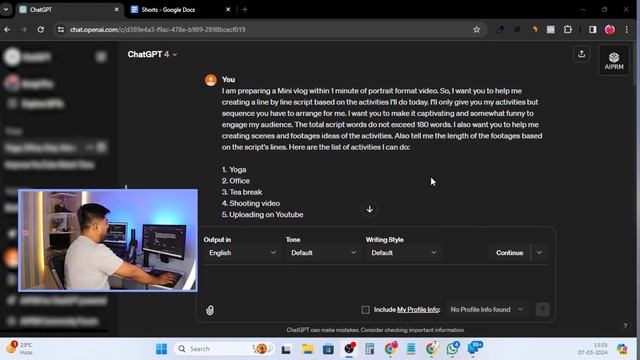Click the yellow extension icon in toolbar
The width and height of the screenshot is (640, 360).
[534, 29]
